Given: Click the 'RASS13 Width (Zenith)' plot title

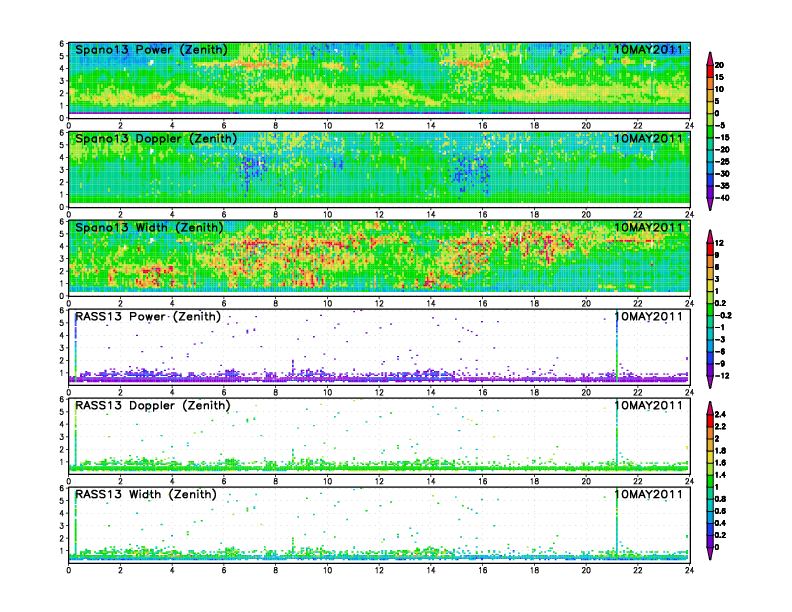Looking at the screenshot, I should [145, 494].
